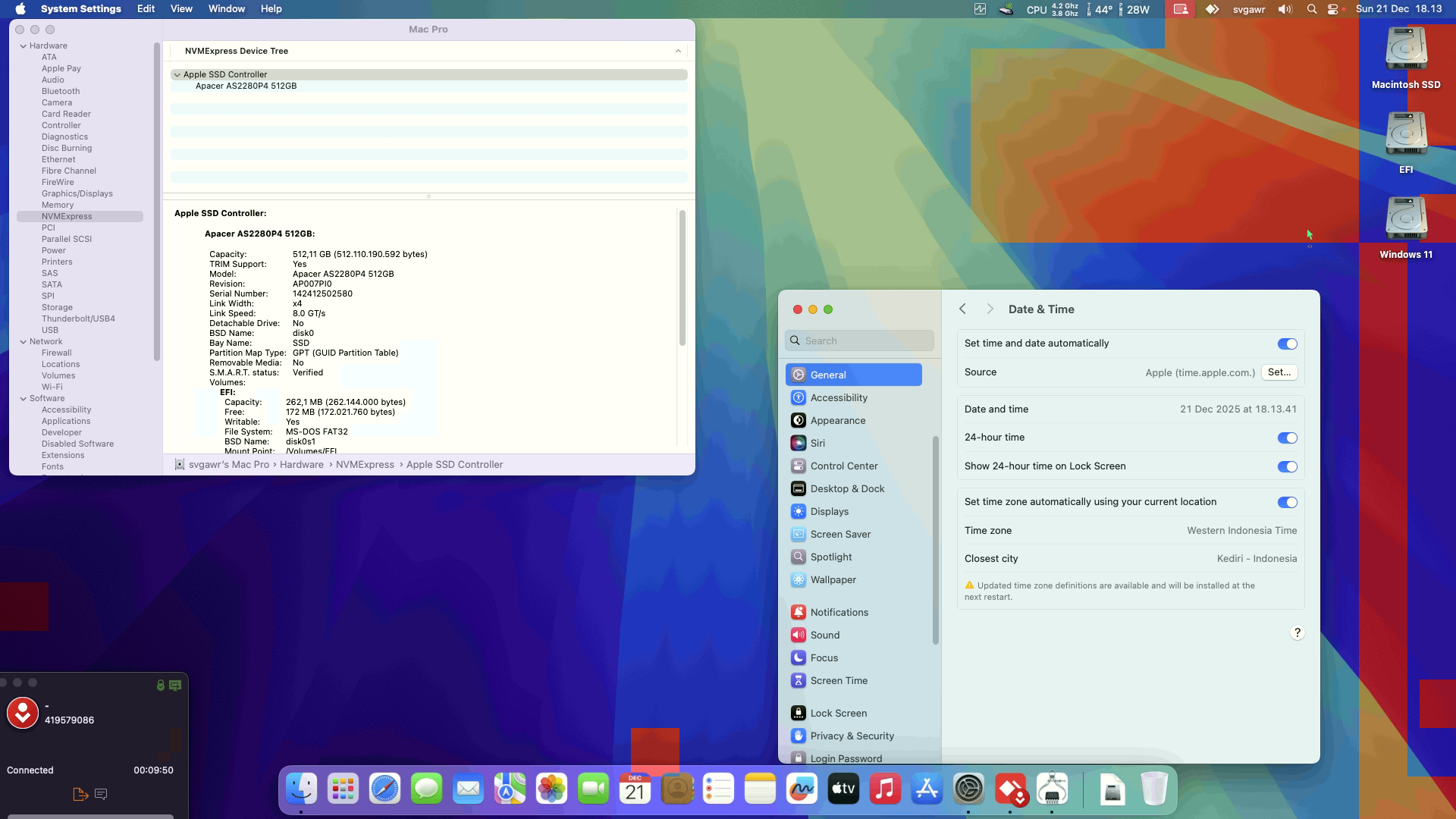This screenshot has height=819, width=1456.
Task: Toggle automatic time zone by location
Action: pyautogui.click(x=1287, y=502)
